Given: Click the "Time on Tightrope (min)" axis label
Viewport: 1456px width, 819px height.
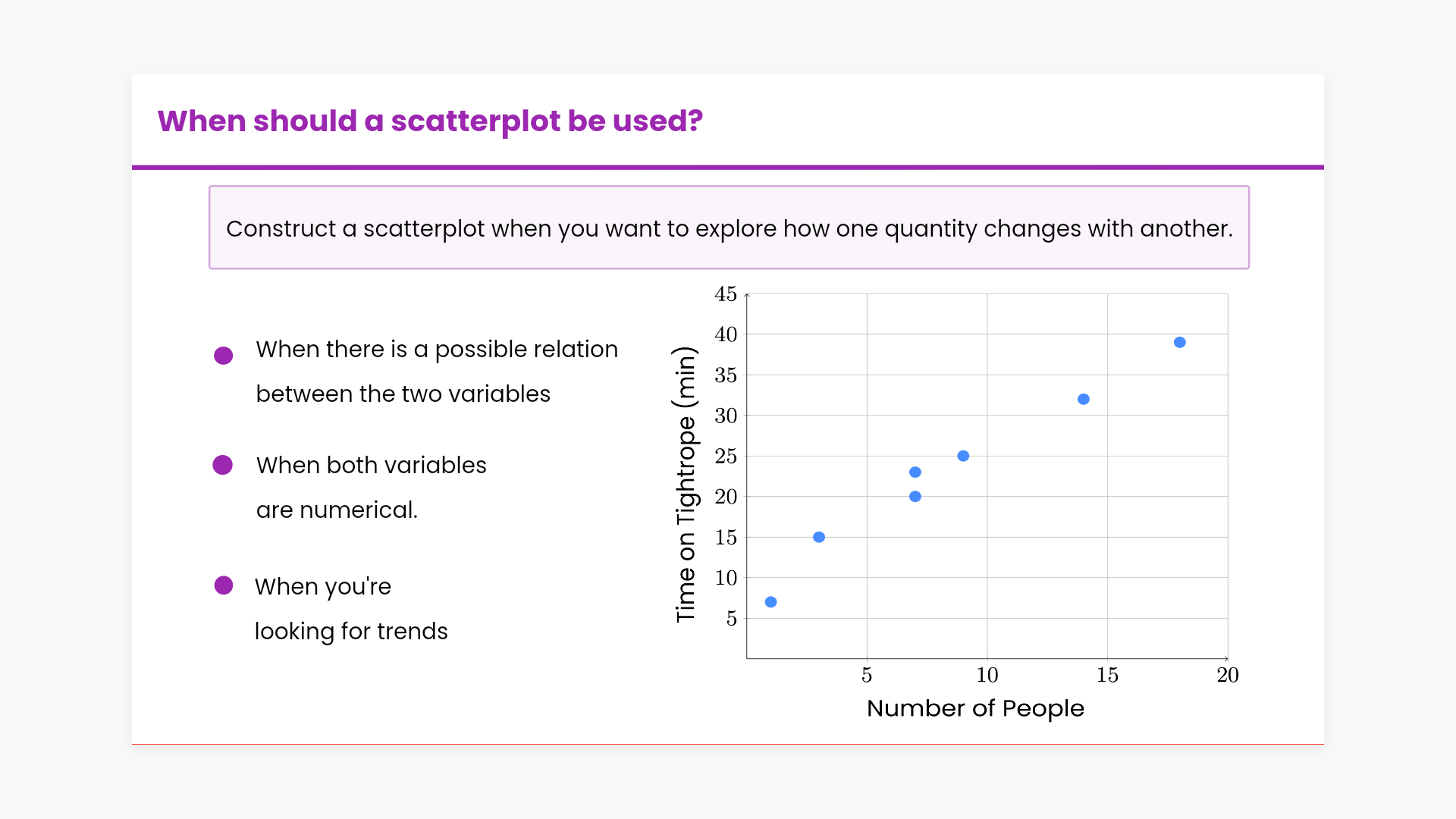Looking at the screenshot, I should (x=685, y=485).
